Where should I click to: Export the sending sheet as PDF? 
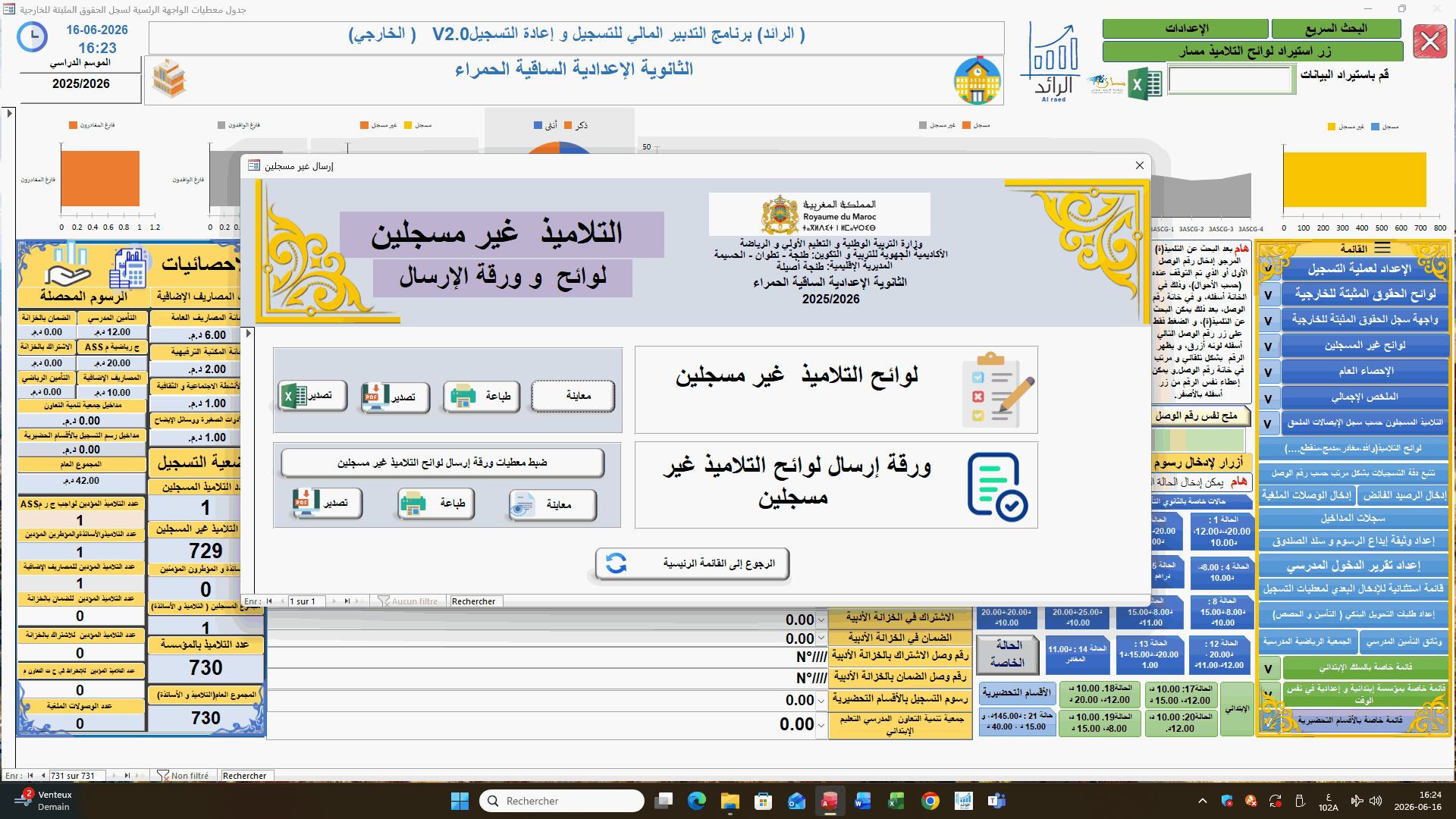328,504
